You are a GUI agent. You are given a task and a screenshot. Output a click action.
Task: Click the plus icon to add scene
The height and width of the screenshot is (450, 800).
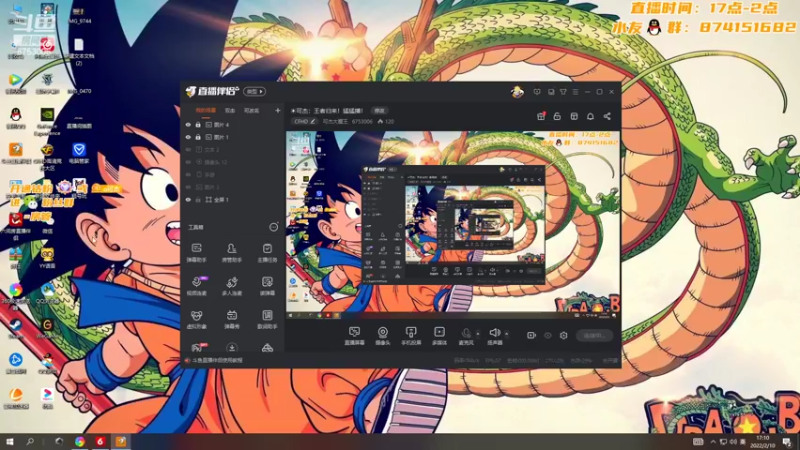(278, 110)
